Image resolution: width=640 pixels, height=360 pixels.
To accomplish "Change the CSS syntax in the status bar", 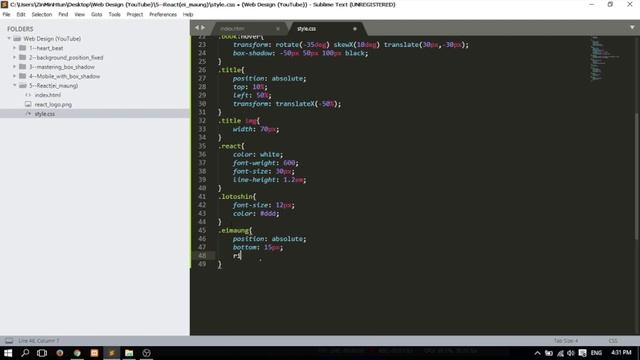I will tap(613, 341).
